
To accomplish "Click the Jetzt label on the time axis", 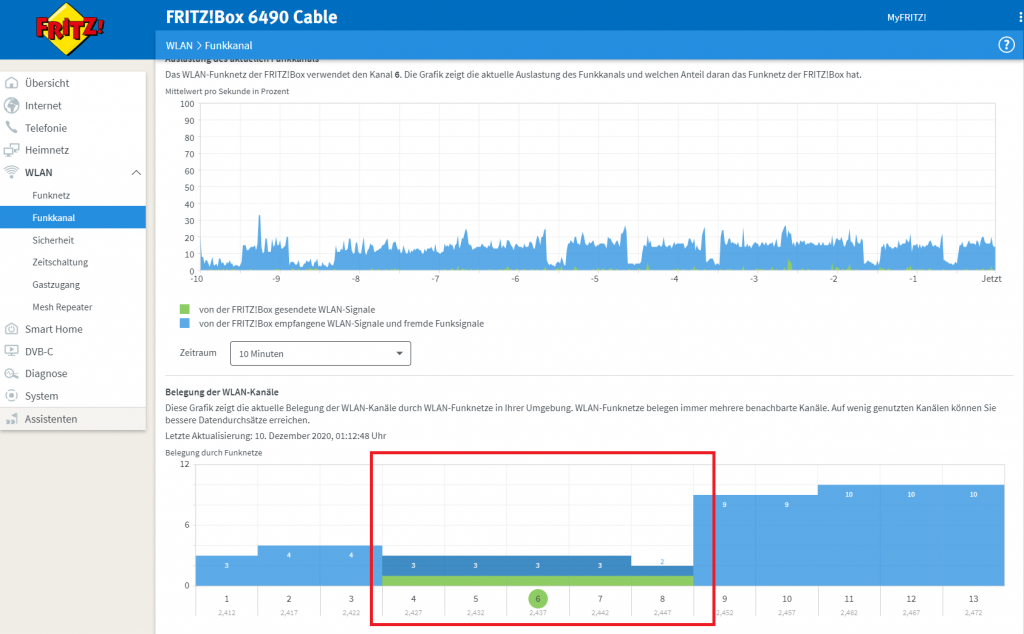I will (991, 279).
